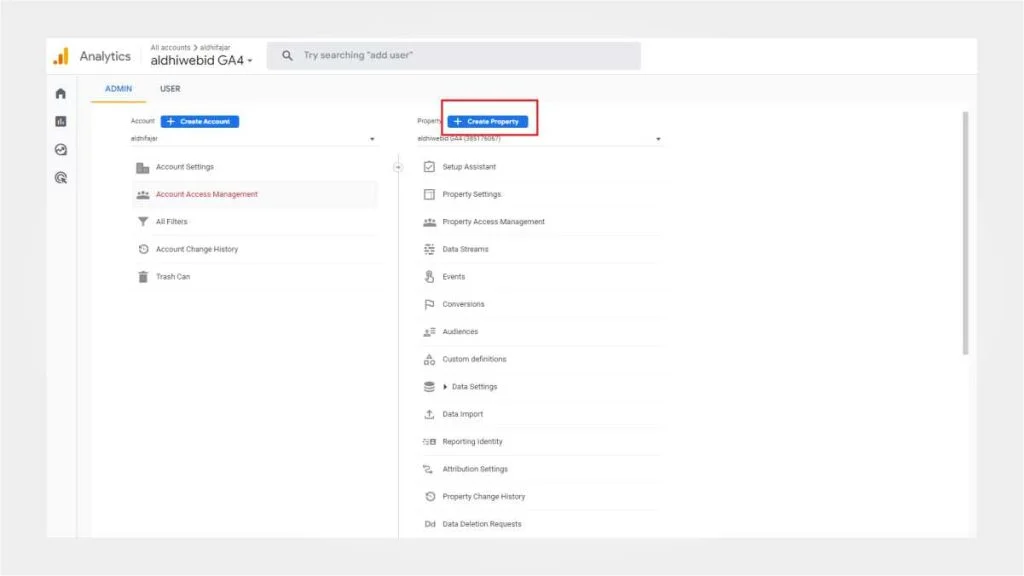Click the Google Analytics logo
The image size is (1024, 576).
pos(61,56)
